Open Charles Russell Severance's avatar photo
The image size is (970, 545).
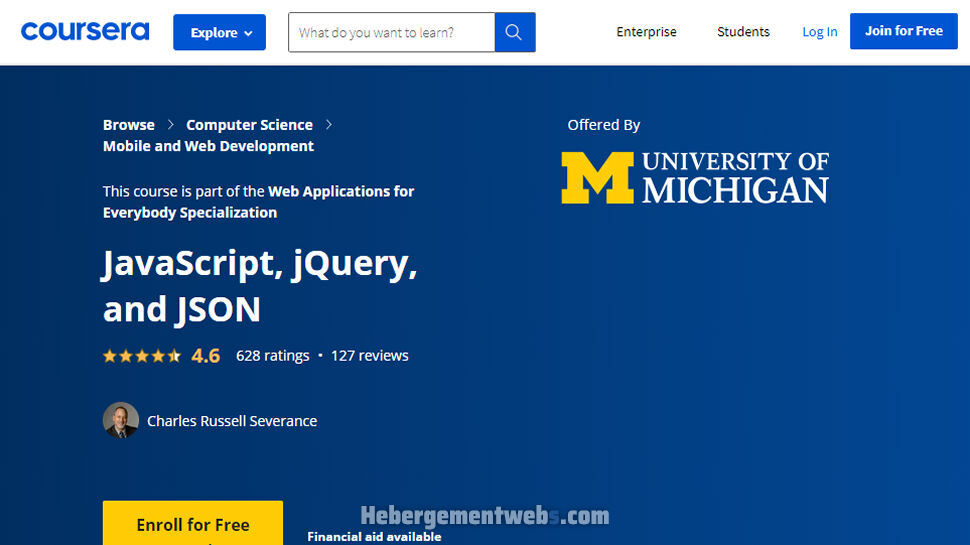[121, 420]
